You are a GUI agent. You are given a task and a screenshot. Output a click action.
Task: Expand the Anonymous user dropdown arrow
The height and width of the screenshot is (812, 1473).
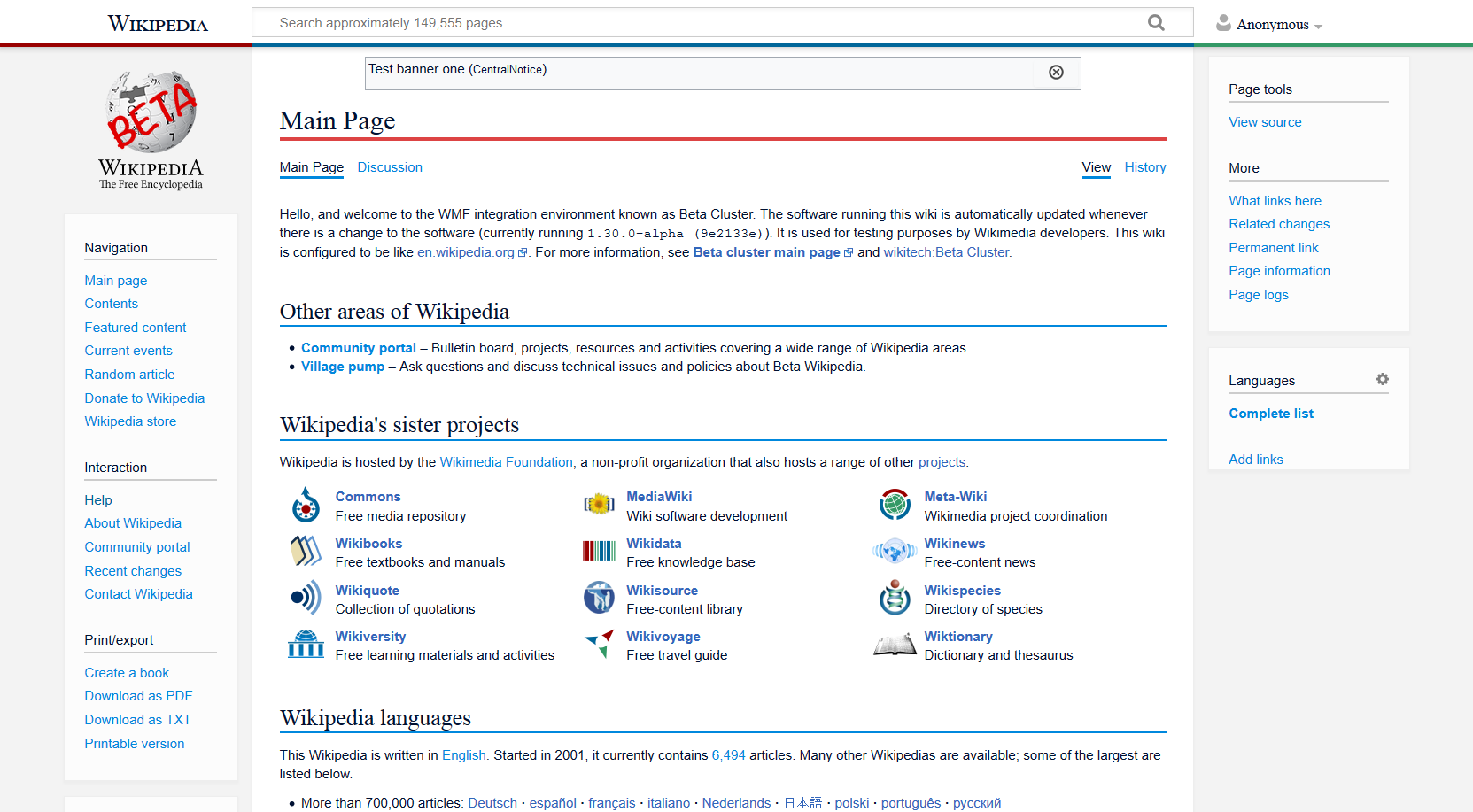(x=1318, y=27)
